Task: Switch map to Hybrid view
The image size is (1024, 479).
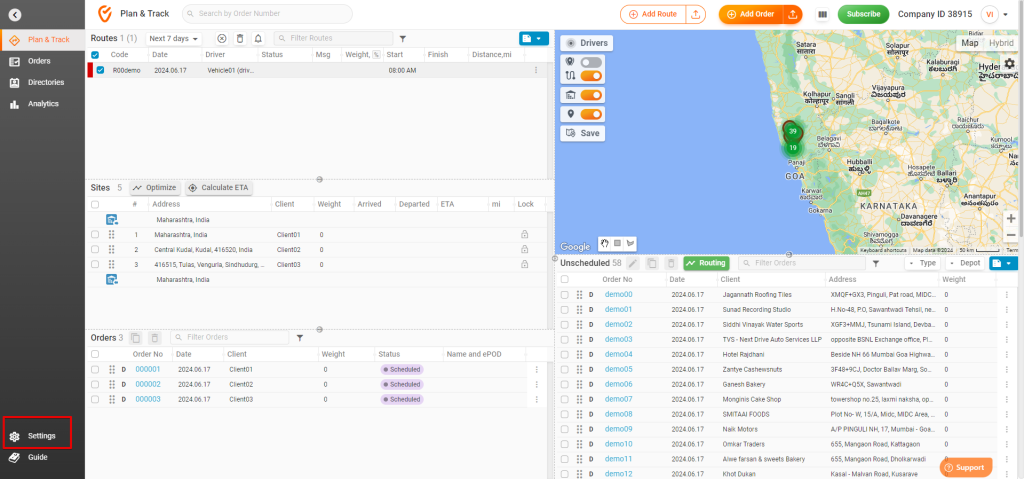Action: point(1000,43)
